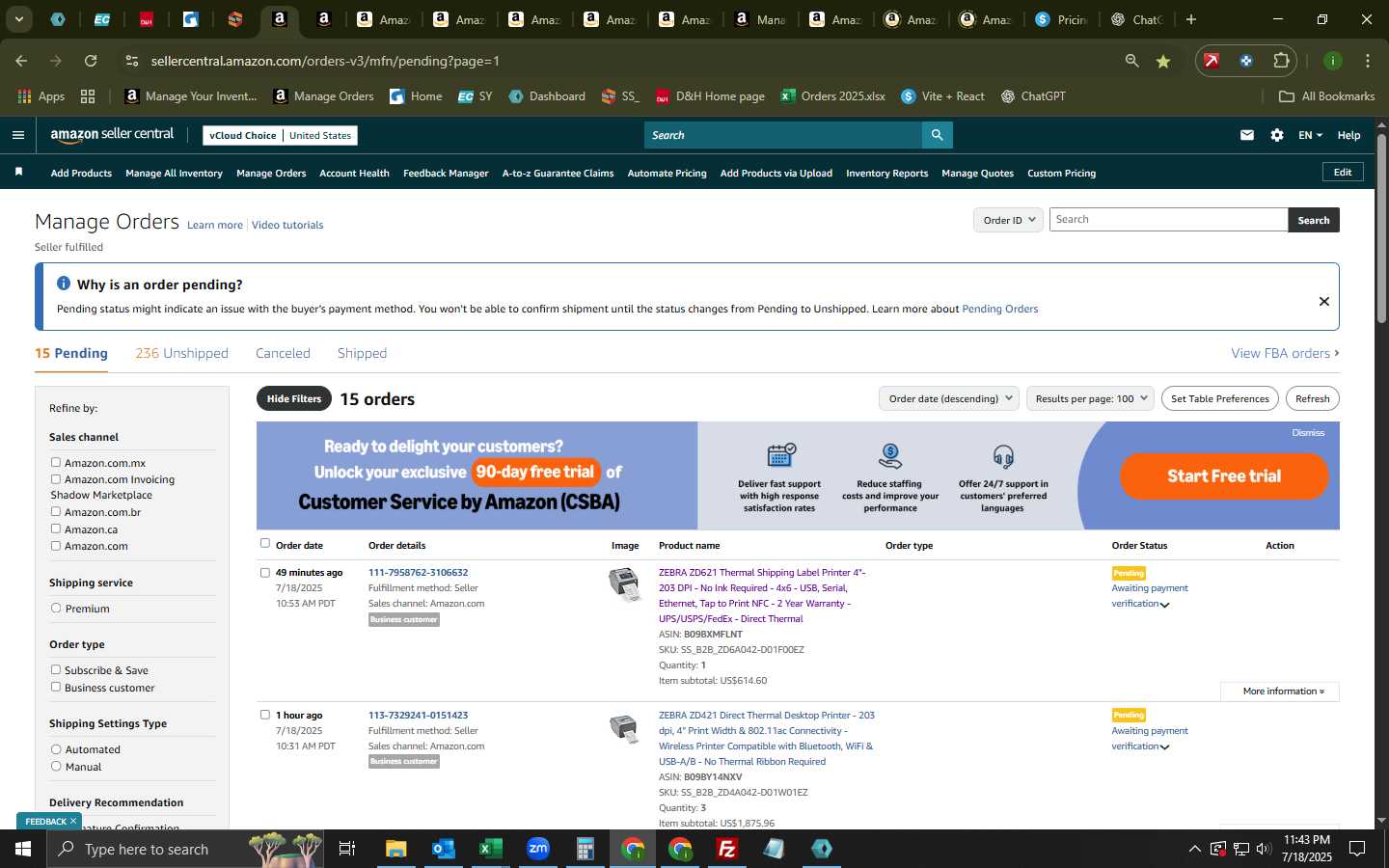
Task: Open the Order date (descending) sort dropdown
Action: click(x=949, y=398)
